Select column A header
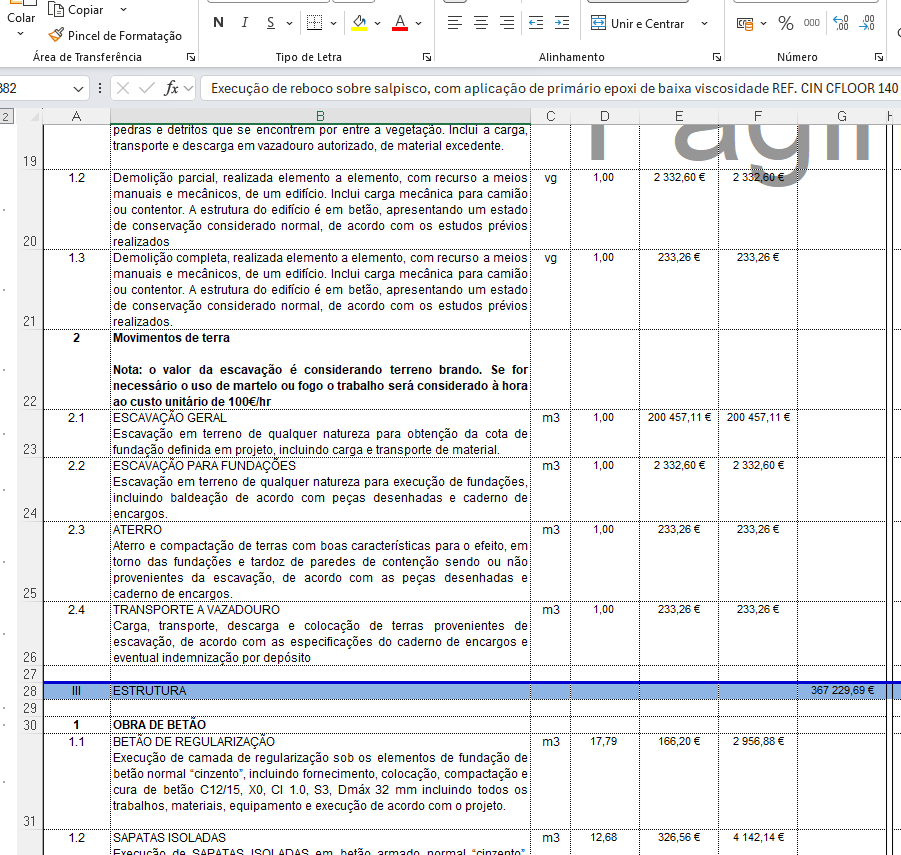 [x=76, y=116]
